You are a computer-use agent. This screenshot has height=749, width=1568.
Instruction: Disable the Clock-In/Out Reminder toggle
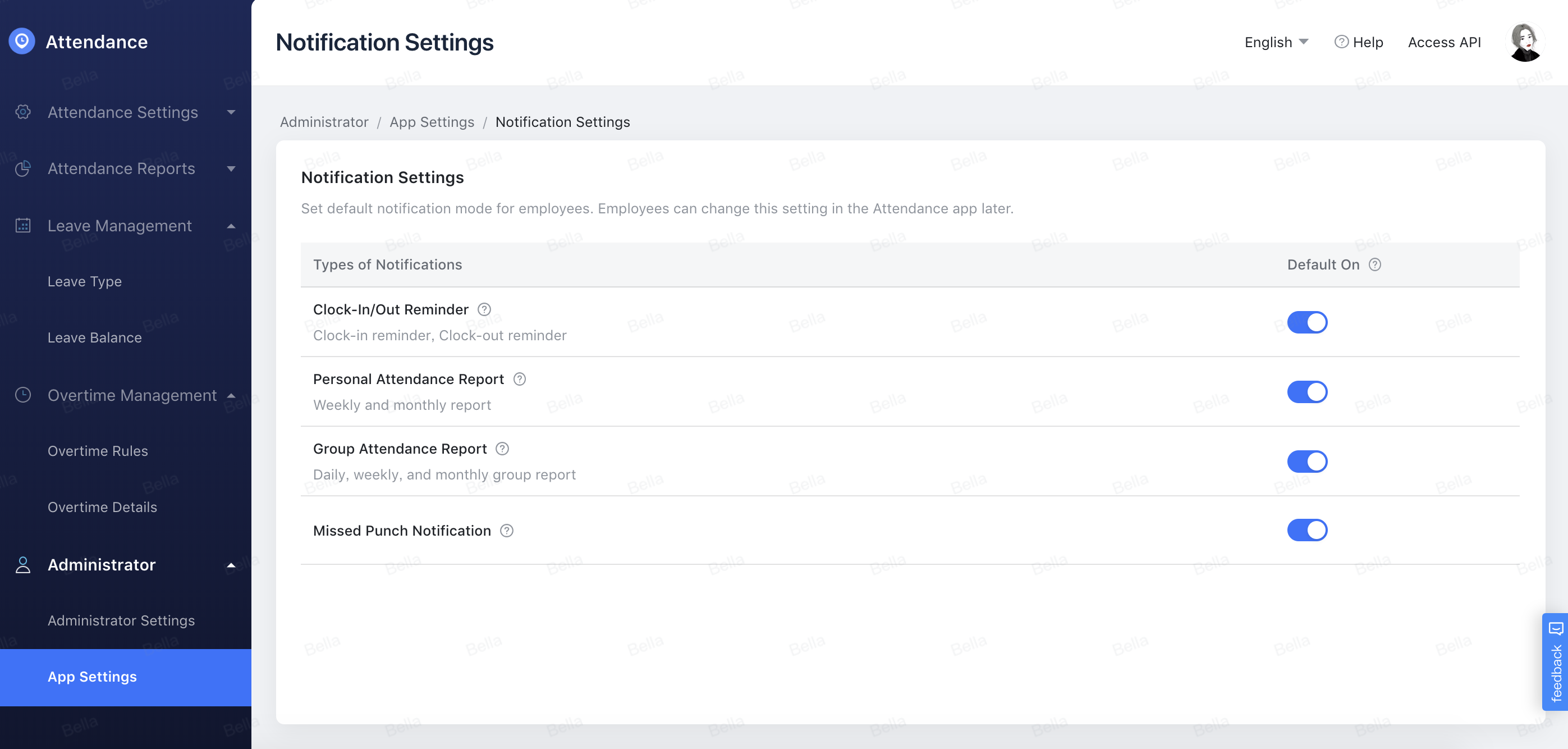pos(1306,322)
